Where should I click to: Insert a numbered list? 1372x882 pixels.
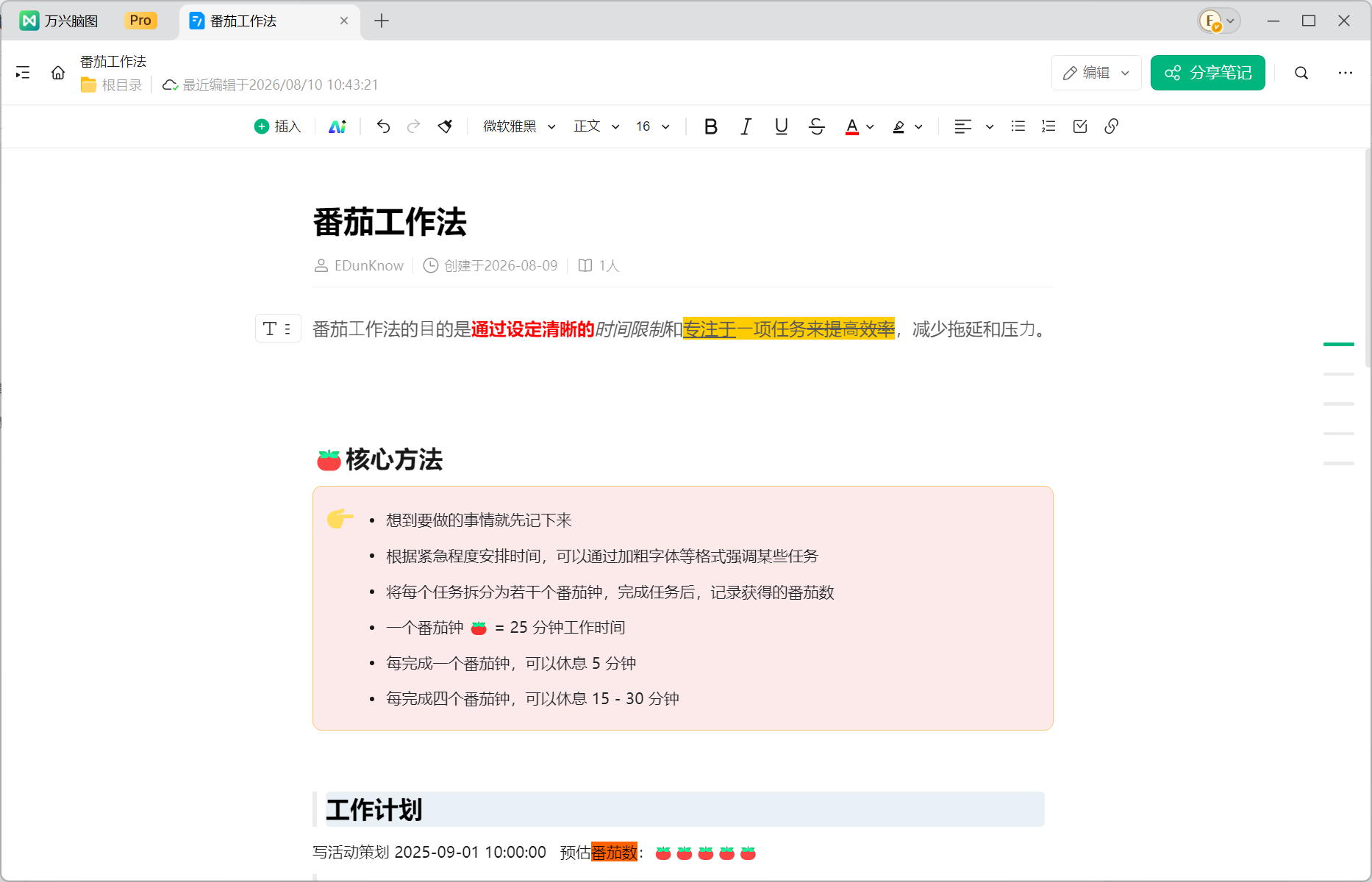[x=1048, y=126]
